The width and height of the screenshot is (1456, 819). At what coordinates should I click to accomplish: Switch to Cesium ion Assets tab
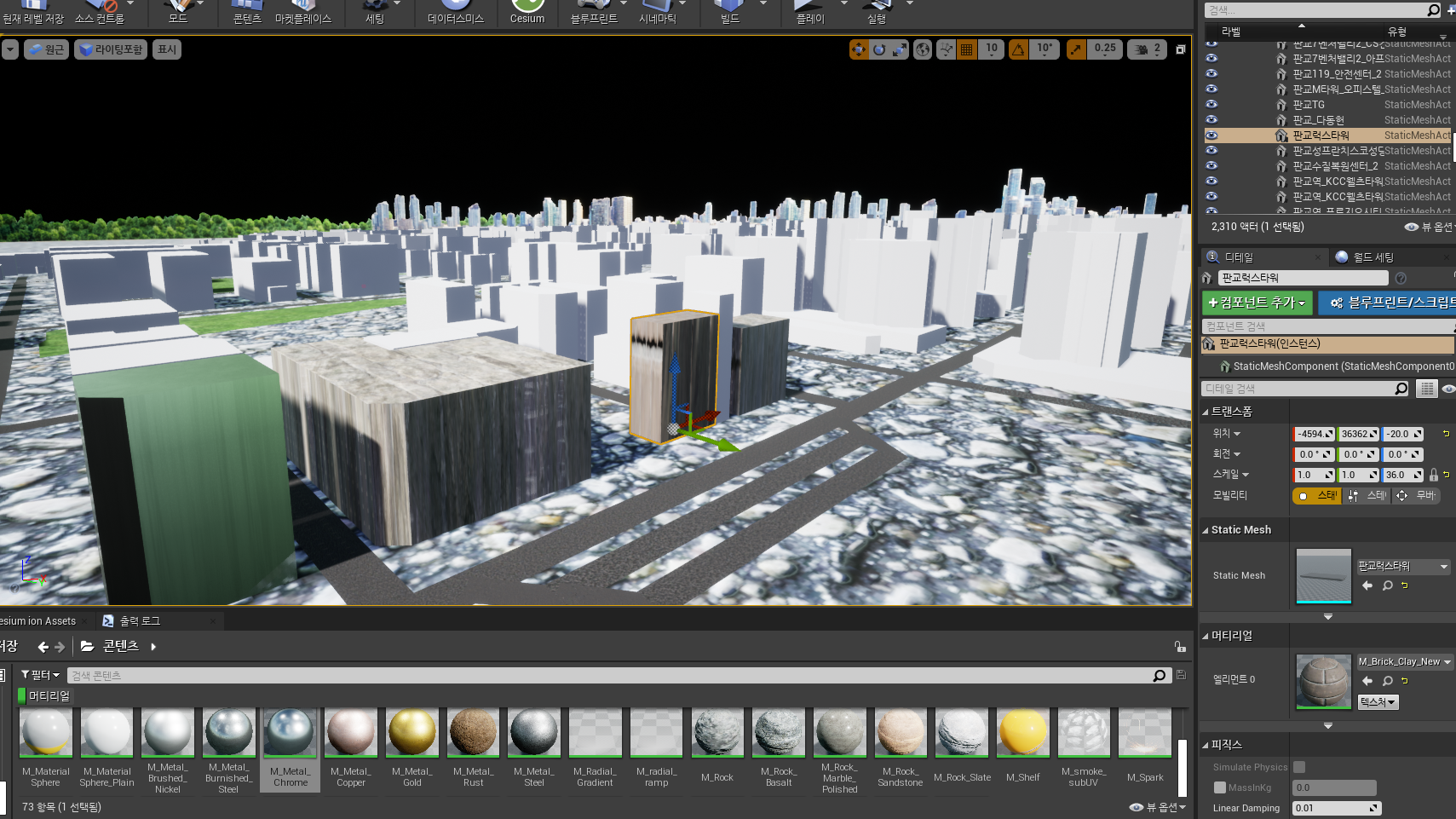37,621
